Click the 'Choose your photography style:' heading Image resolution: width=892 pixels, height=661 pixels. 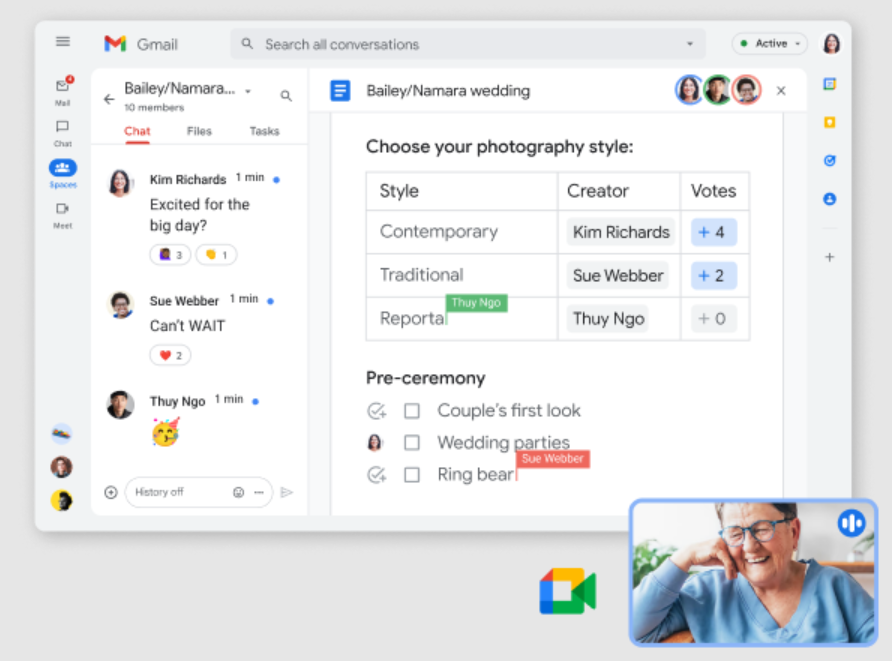click(499, 147)
